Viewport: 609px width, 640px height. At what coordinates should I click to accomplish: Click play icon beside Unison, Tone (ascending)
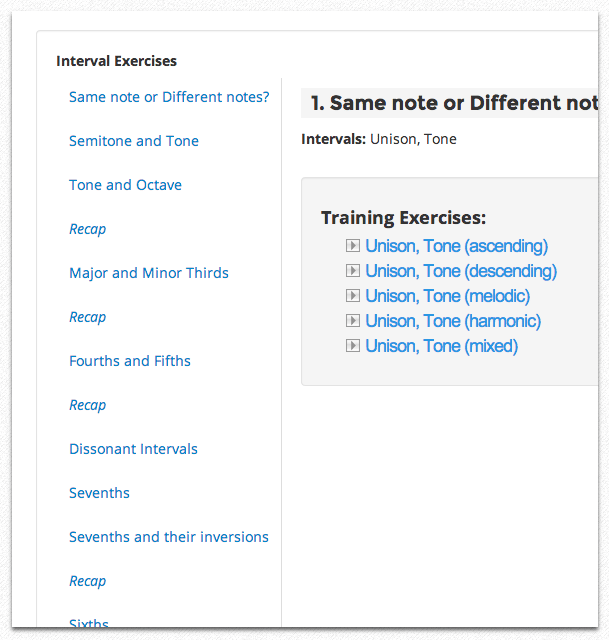(352, 246)
